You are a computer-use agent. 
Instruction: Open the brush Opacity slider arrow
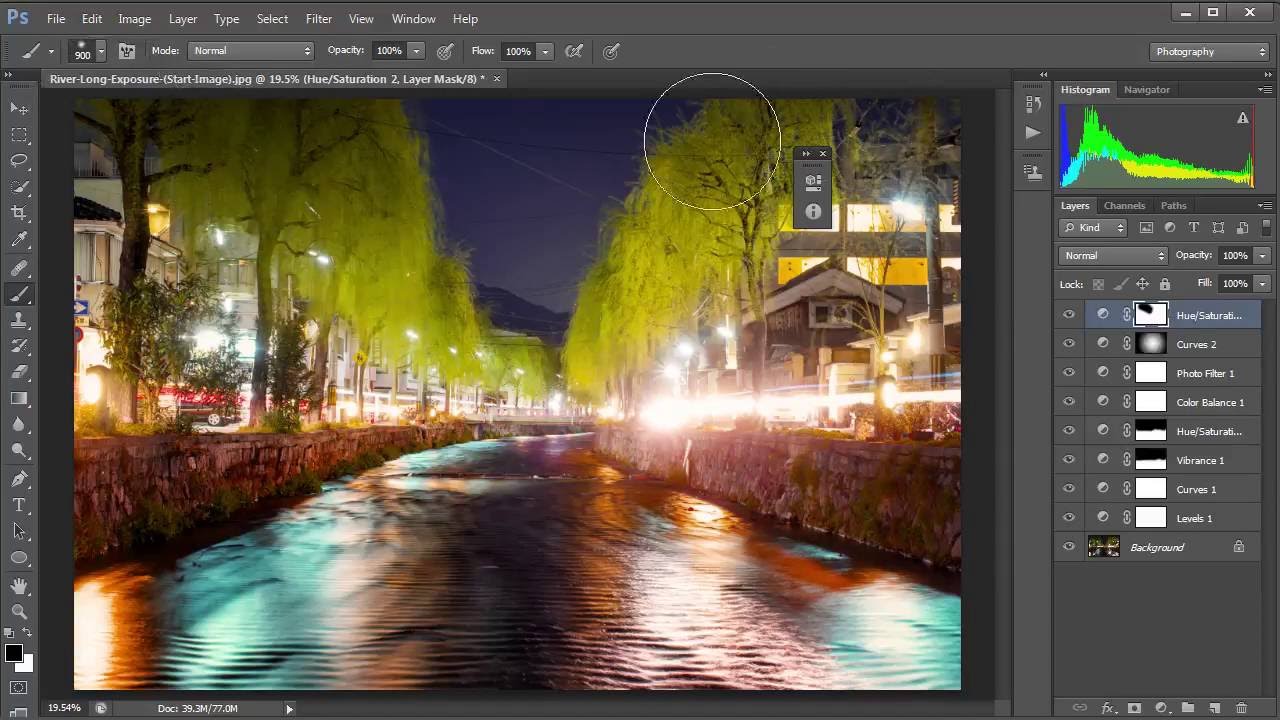416,51
